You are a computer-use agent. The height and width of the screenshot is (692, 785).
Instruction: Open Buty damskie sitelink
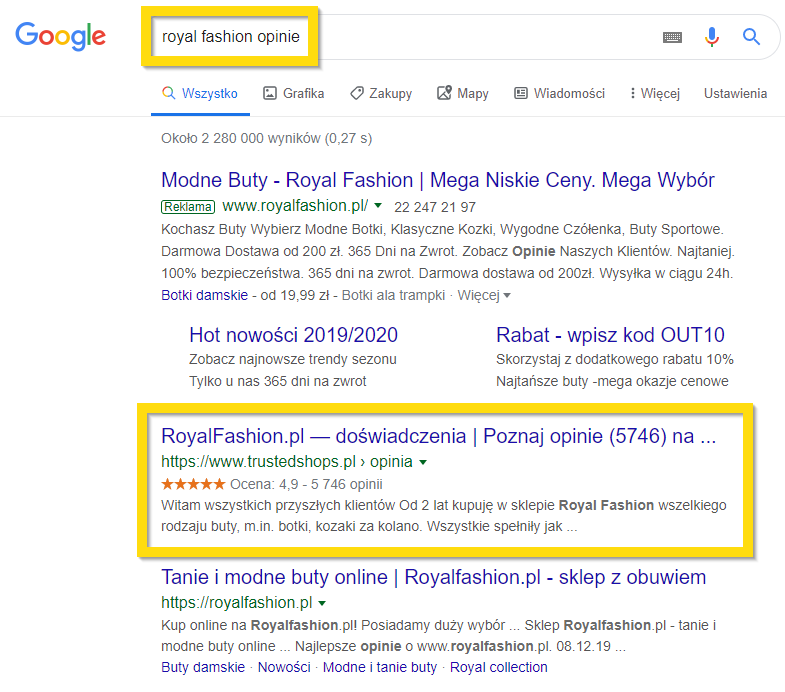203,667
